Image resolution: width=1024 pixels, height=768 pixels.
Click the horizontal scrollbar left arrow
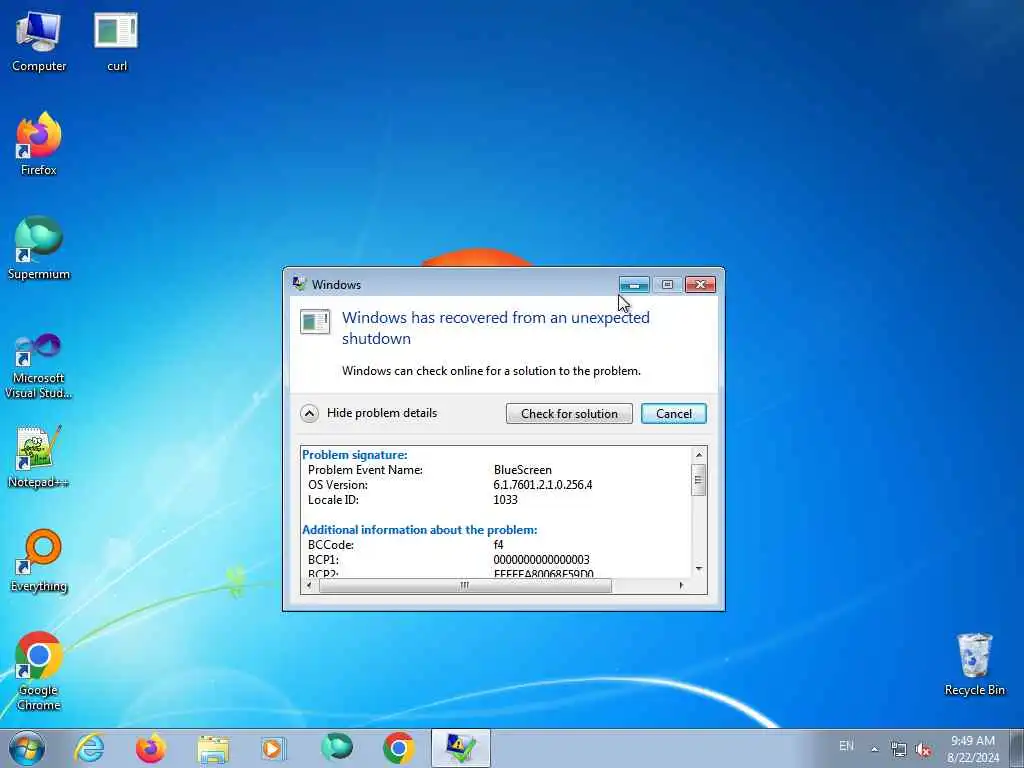click(309, 586)
